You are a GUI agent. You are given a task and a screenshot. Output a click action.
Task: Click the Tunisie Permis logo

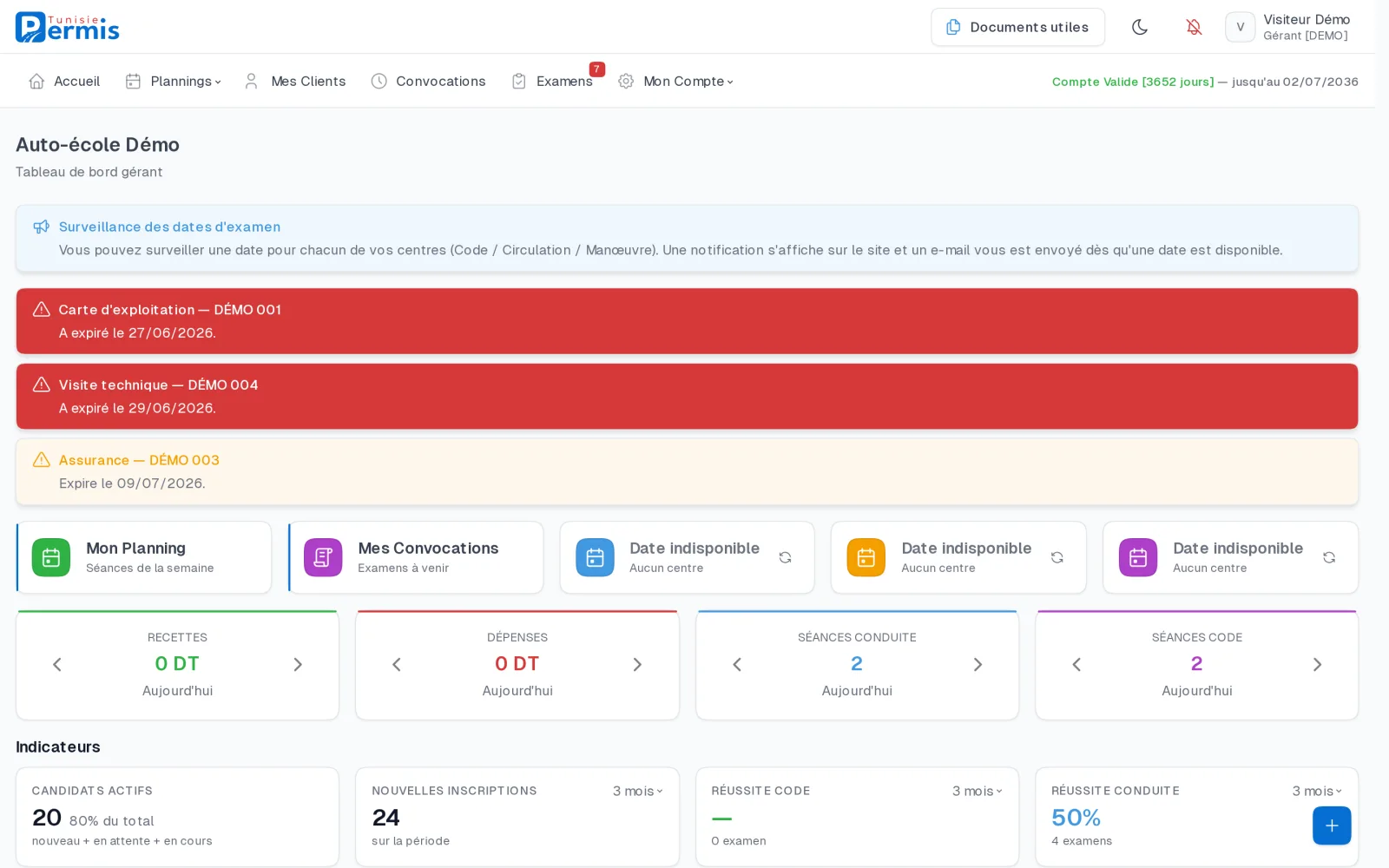pyautogui.click(x=67, y=27)
